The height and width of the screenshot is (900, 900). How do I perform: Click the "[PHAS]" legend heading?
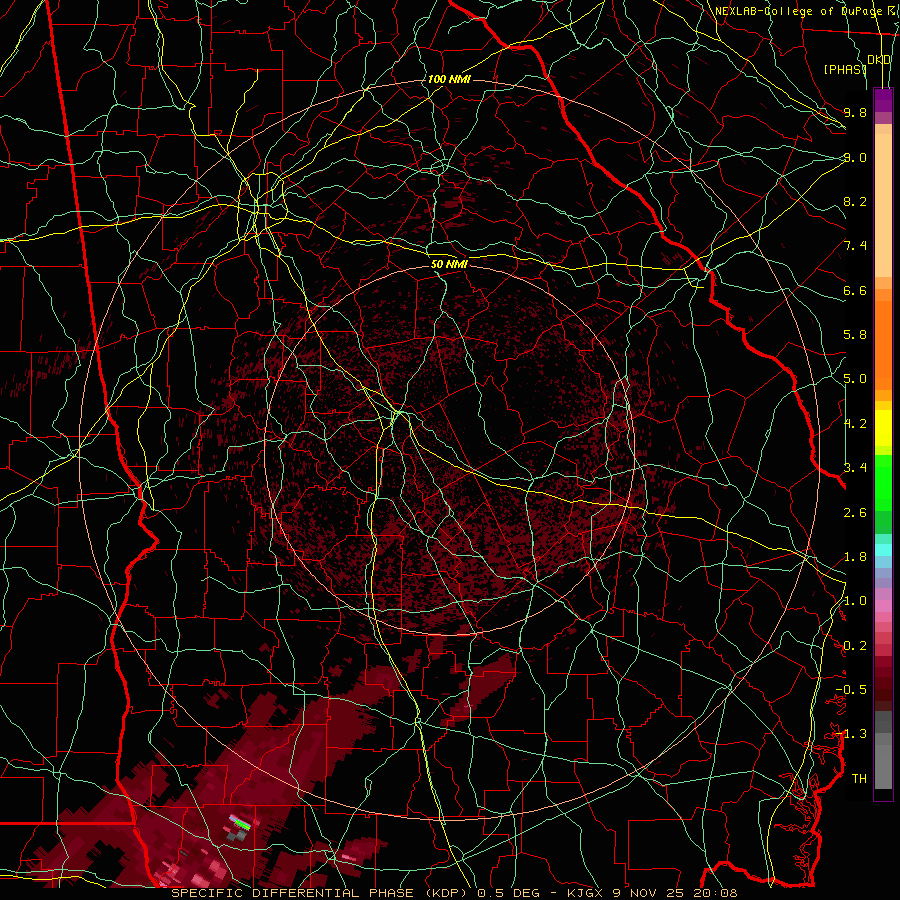click(x=845, y=69)
